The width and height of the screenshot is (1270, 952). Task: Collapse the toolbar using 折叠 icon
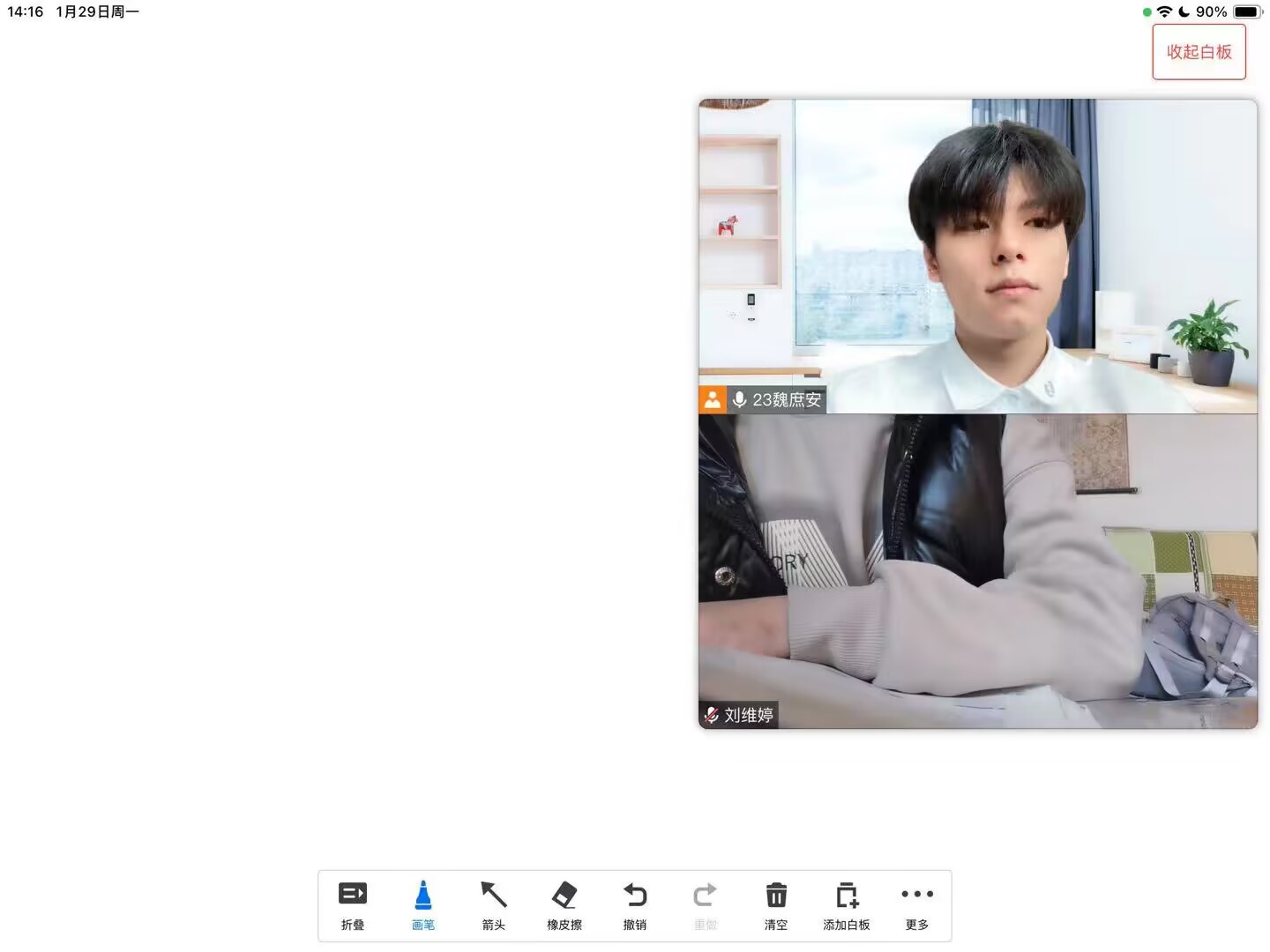(353, 896)
